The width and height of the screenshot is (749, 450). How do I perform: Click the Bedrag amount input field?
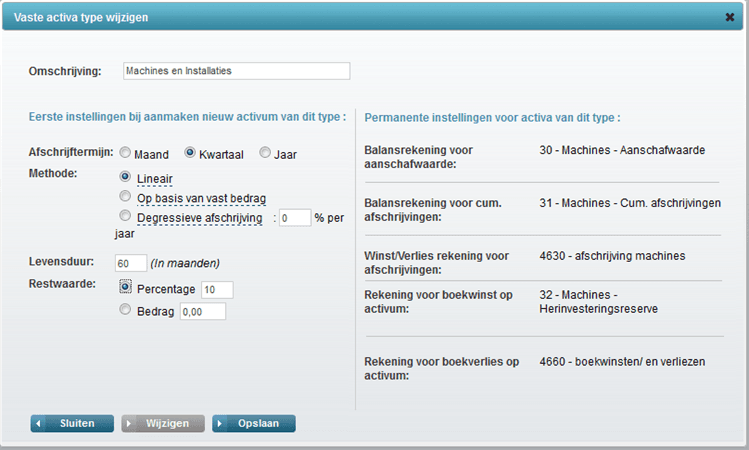click(203, 311)
